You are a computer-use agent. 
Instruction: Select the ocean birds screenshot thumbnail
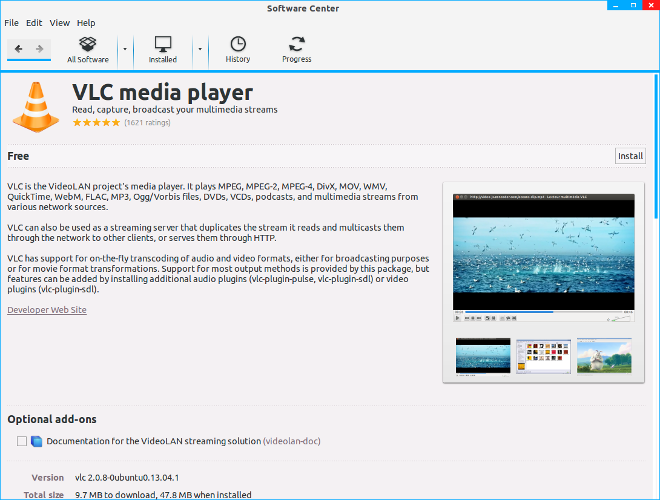(483, 356)
